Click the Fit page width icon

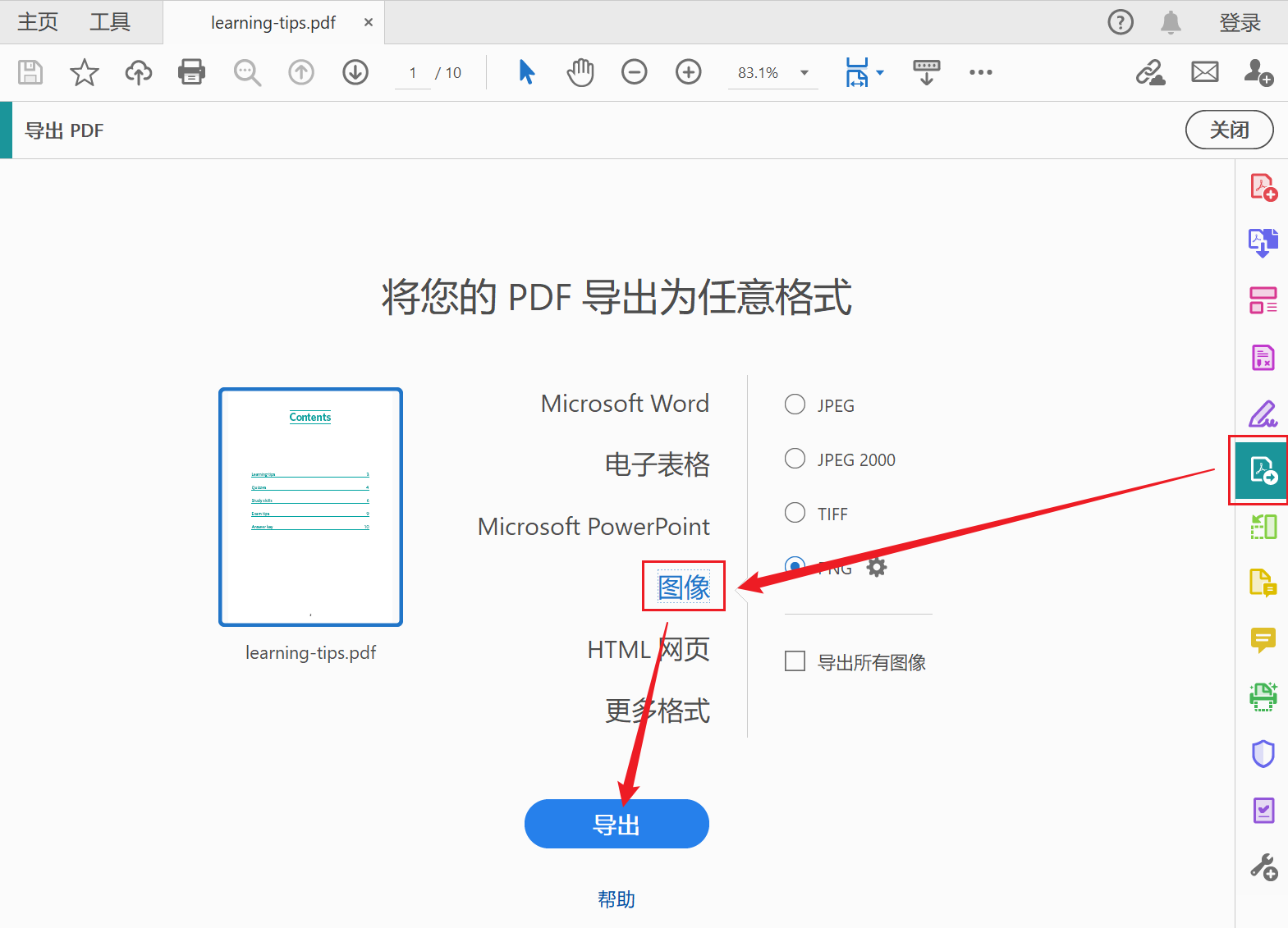(857, 72)
